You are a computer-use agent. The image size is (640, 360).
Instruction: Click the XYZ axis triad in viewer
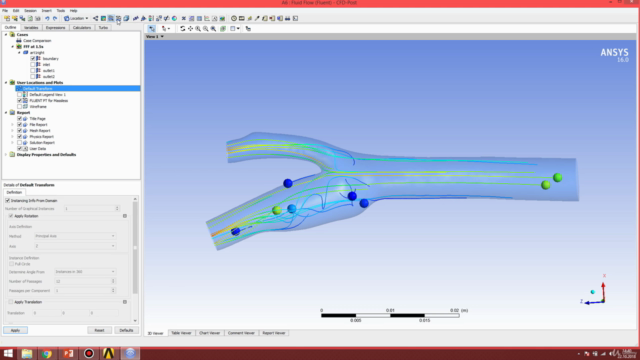coord(594,290)
